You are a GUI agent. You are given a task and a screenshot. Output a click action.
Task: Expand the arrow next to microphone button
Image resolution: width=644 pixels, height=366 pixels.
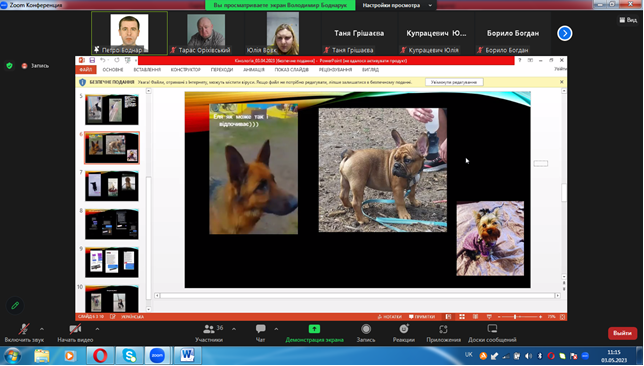[41, 329]
